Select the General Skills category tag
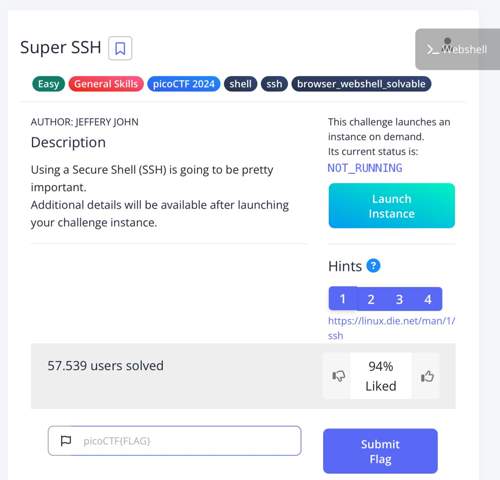Screen dimensions: 500x480 coord(106,84)
